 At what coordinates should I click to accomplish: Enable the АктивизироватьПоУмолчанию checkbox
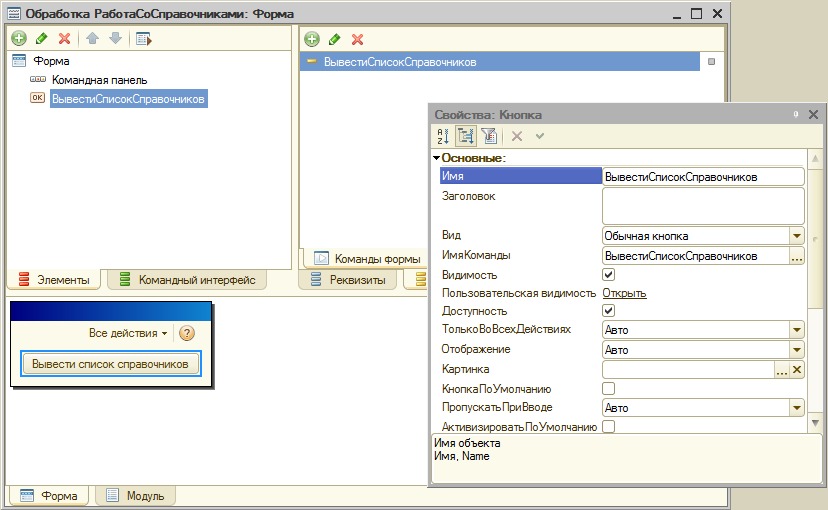coord(608,426)
